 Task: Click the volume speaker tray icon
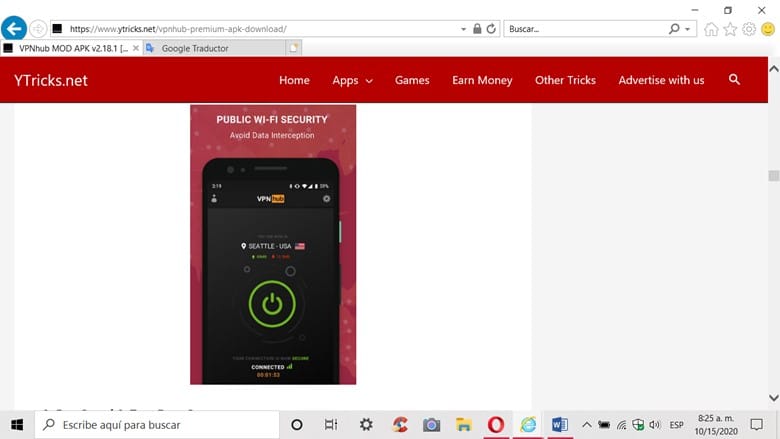[x=655, y=425]
